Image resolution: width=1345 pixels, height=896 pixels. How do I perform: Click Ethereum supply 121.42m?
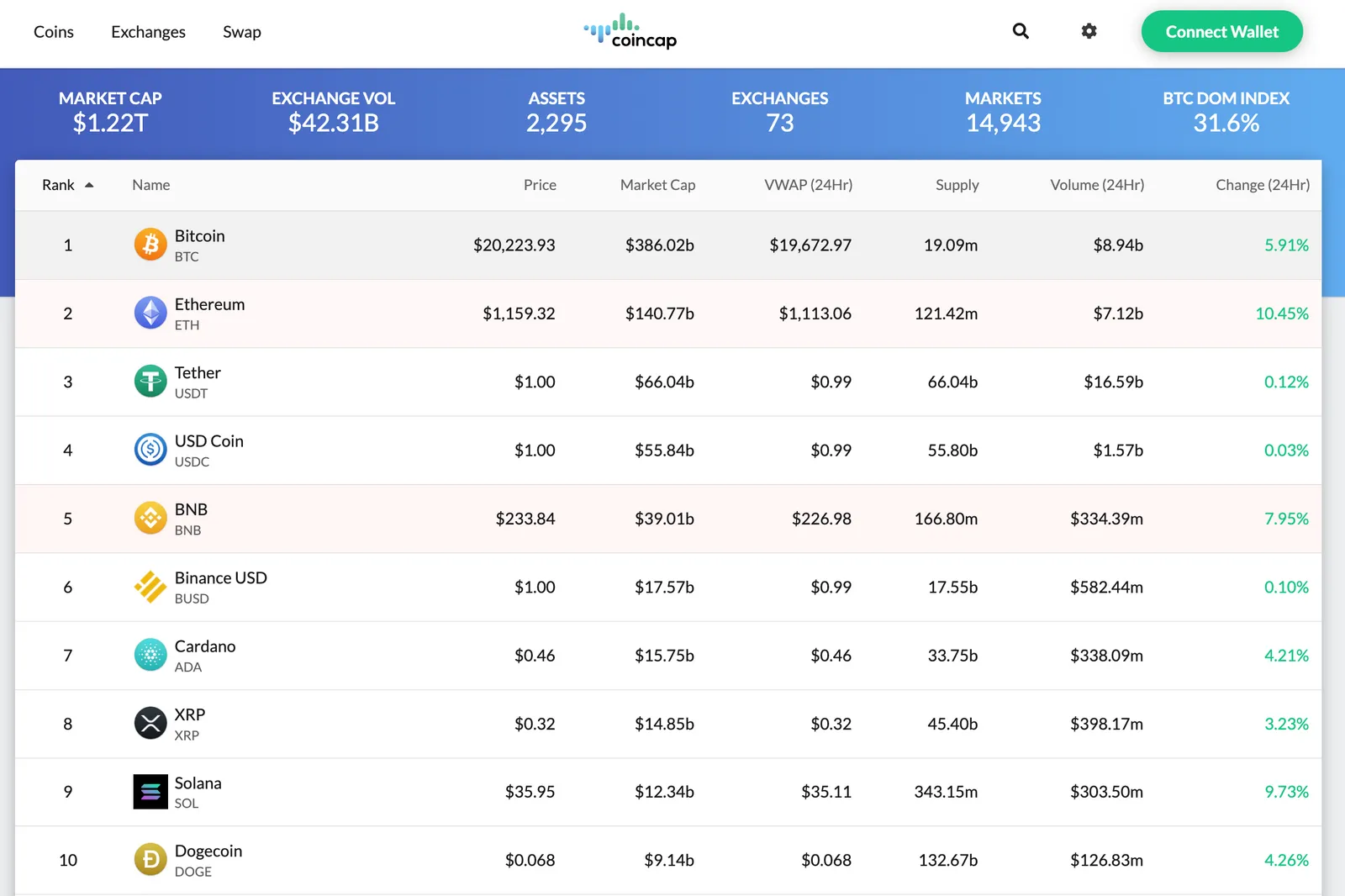pyautogui.click(x=946, y=314)
